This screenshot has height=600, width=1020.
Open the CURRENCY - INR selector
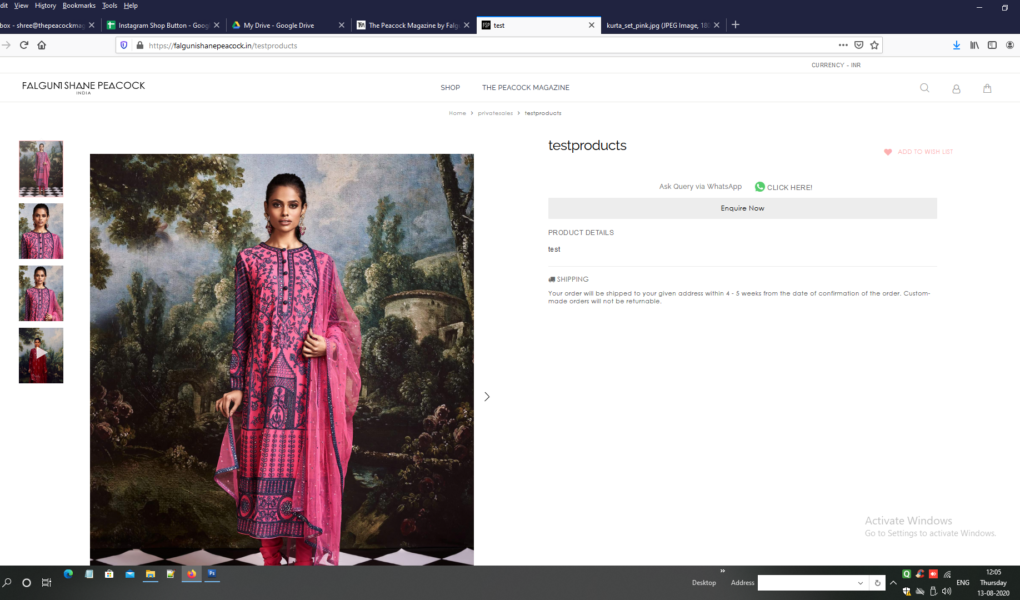(836, 65)
